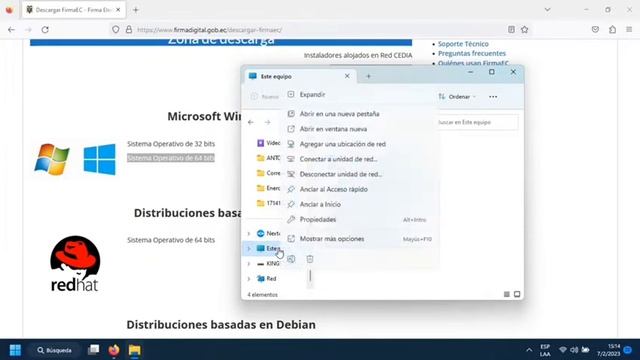This screenshot has height=360, width=640.
Task: Open the ANT folder in Explorer sidebar
Action: click(x=268, y=158)
